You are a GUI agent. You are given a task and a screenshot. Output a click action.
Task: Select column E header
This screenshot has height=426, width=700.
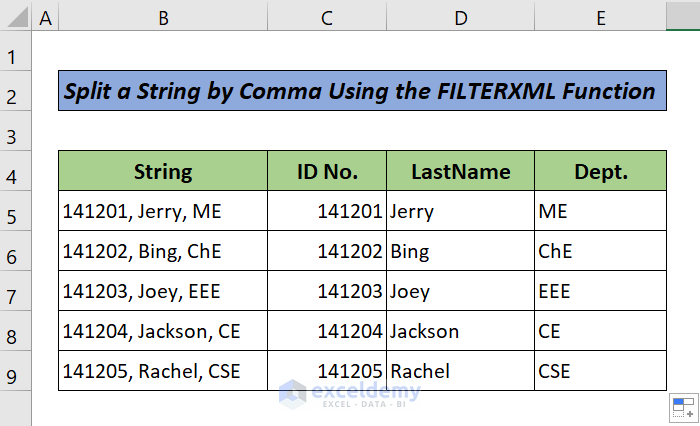(600, 17)
